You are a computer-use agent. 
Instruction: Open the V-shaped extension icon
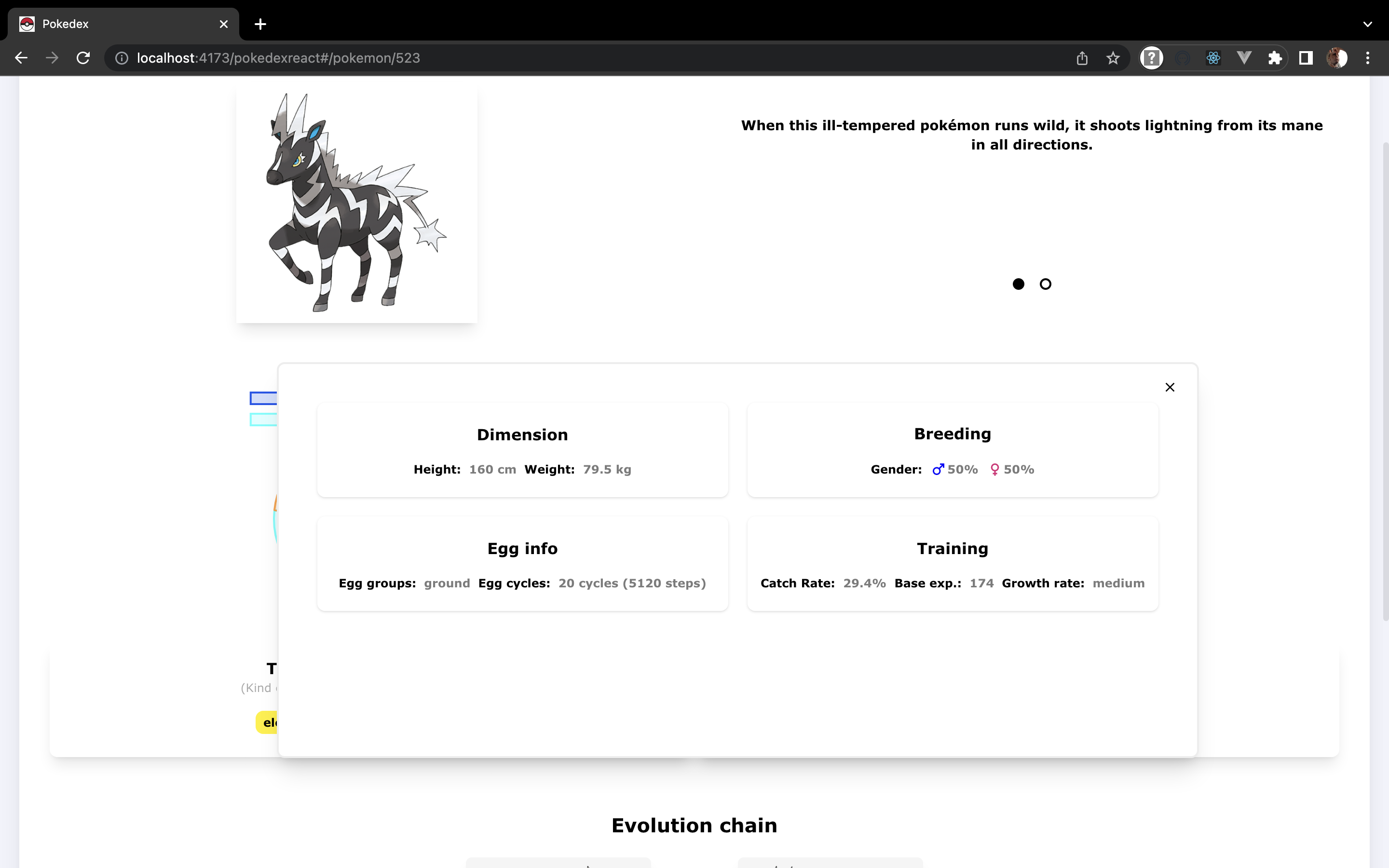click(x=1244, y=58)
